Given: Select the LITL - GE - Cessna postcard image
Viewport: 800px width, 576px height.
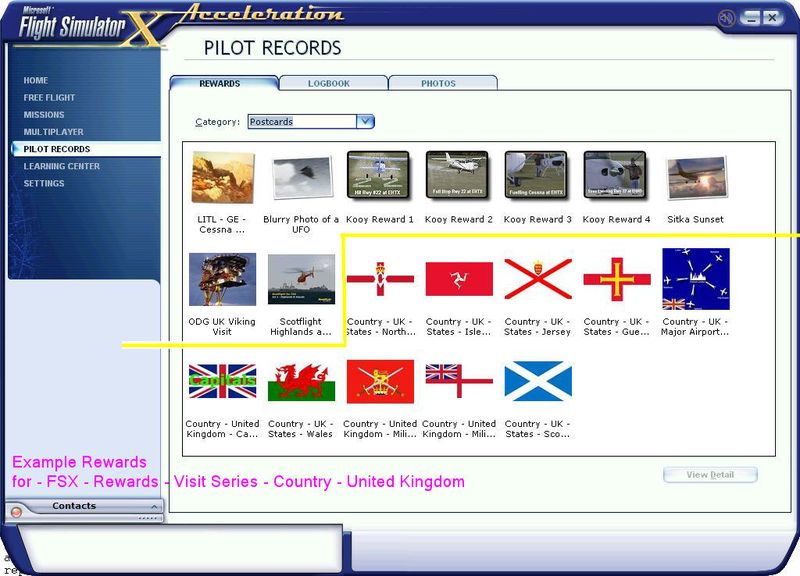Looking at the screenshot, I should 222,178.
